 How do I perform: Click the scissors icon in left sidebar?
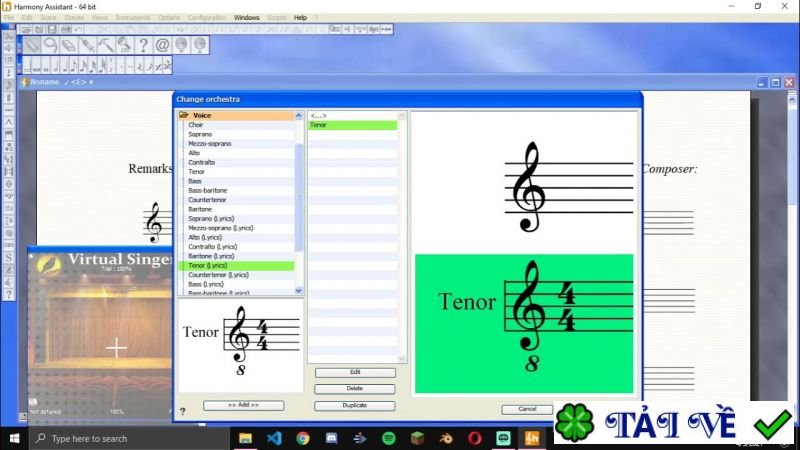pyautogui.click(x=8, y=37)
